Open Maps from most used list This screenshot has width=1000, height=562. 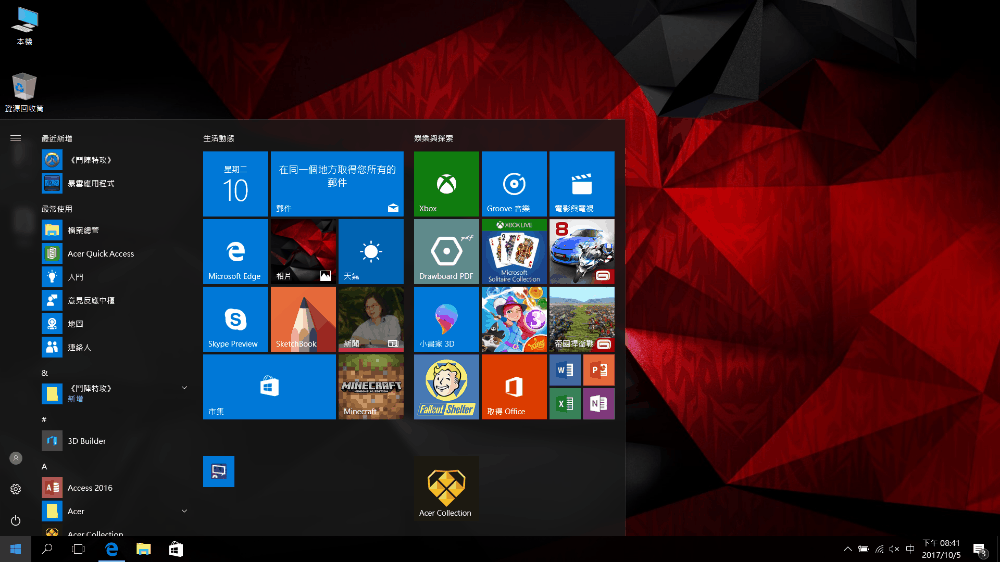point(115,323)
